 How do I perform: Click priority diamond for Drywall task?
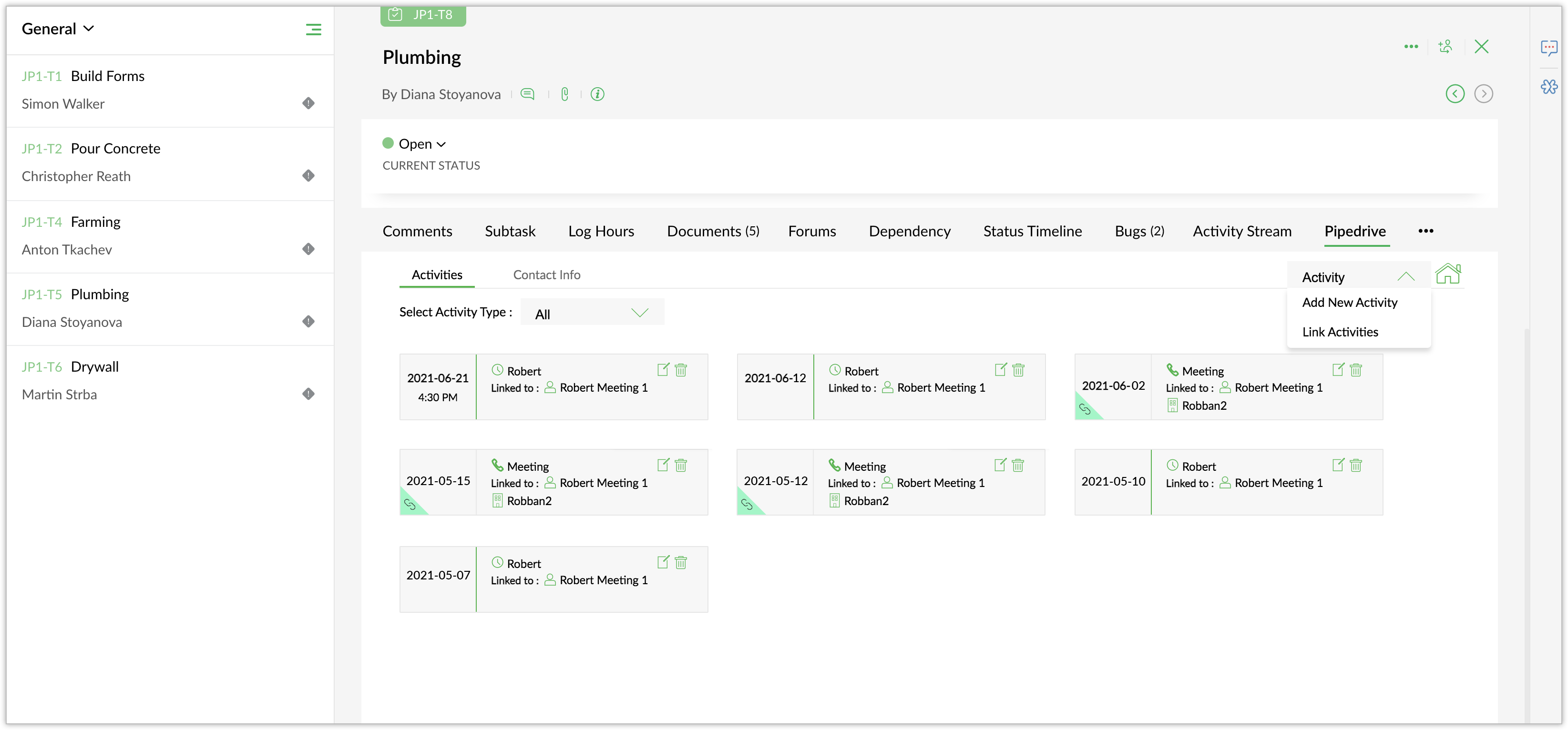point(308,394)
